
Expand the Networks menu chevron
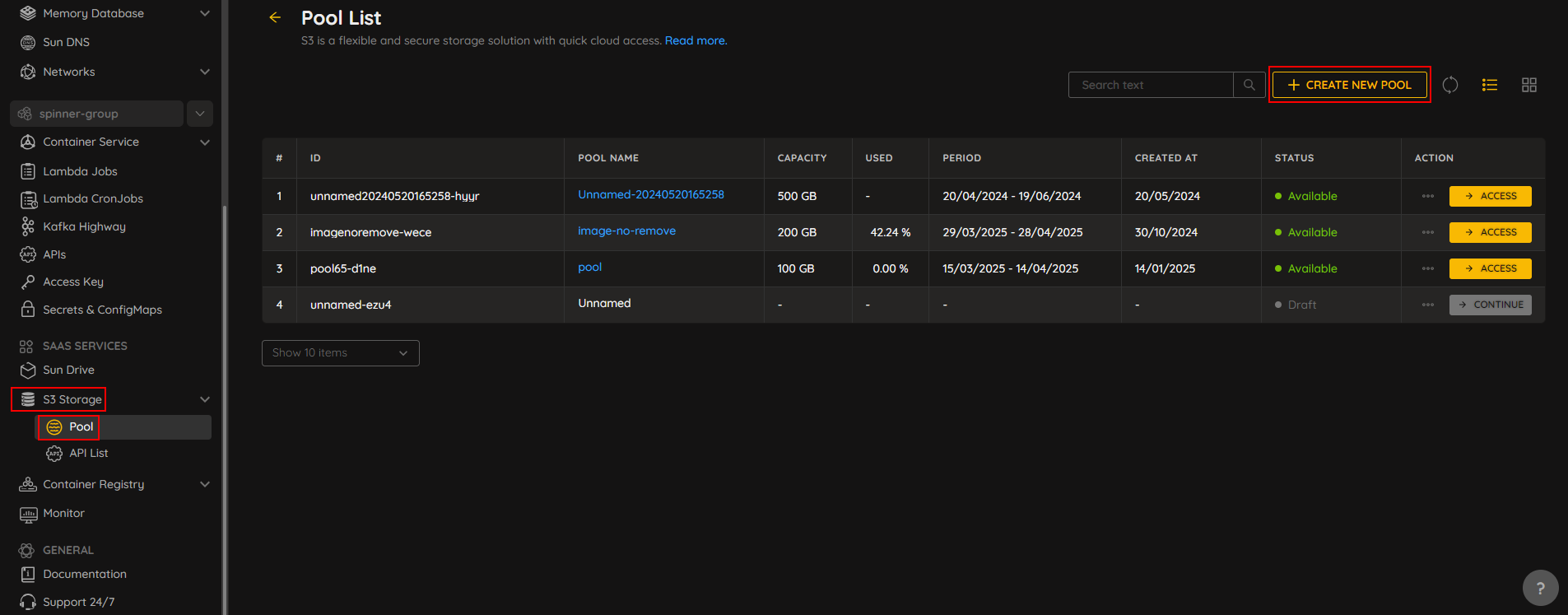click(x=205, y=72)
